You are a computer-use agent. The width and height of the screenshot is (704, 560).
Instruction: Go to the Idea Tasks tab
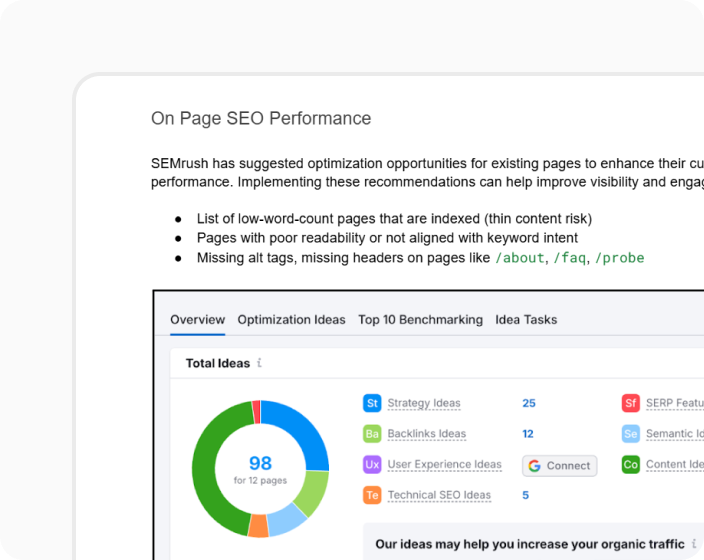(x=526, y=320)
